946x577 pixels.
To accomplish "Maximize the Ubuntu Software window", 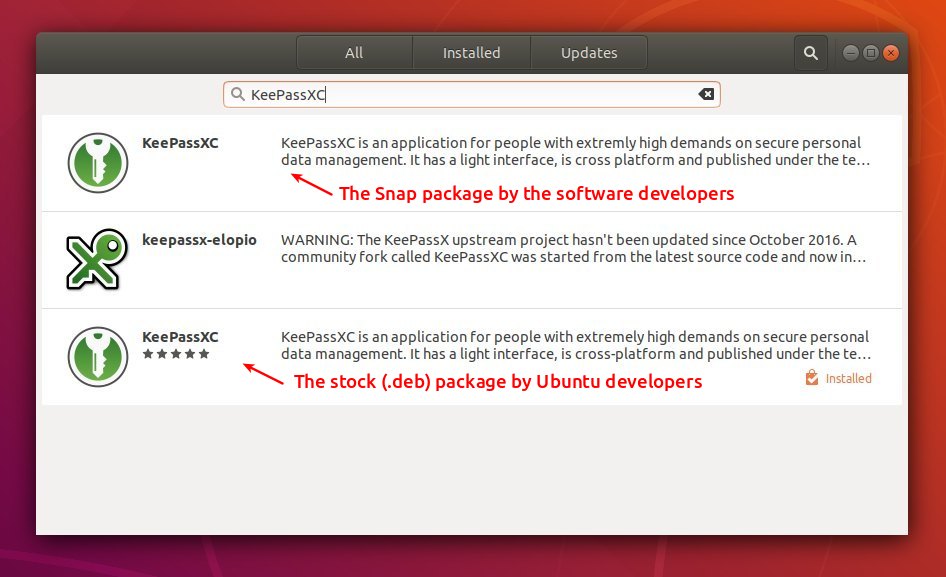I will (871, 53).
